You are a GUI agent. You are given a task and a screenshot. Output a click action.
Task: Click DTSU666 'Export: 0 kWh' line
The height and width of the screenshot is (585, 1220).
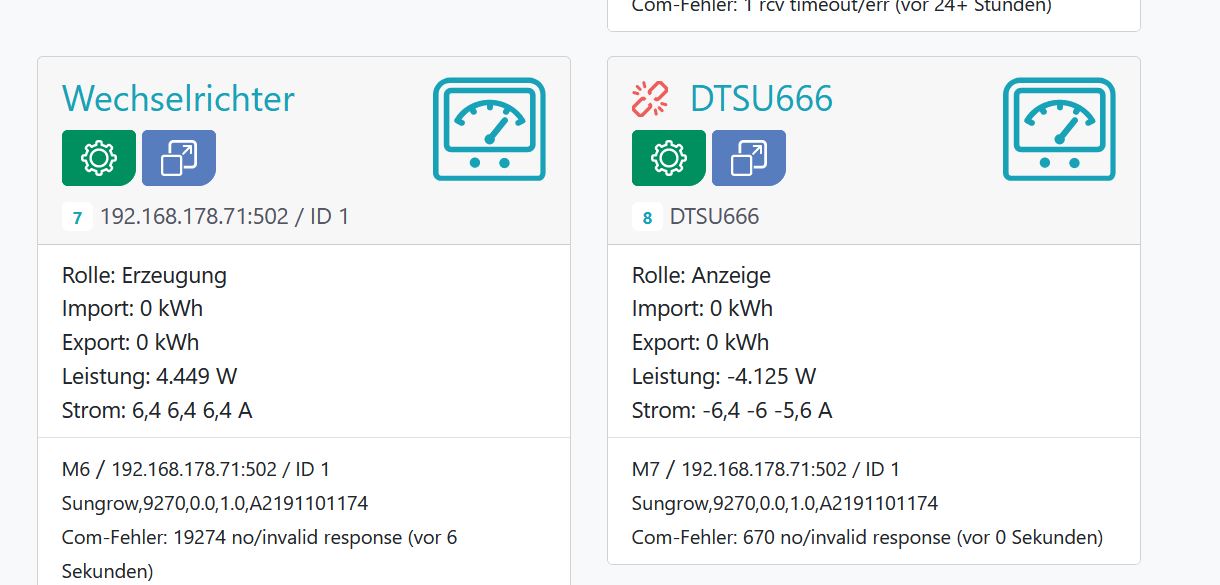700,342
